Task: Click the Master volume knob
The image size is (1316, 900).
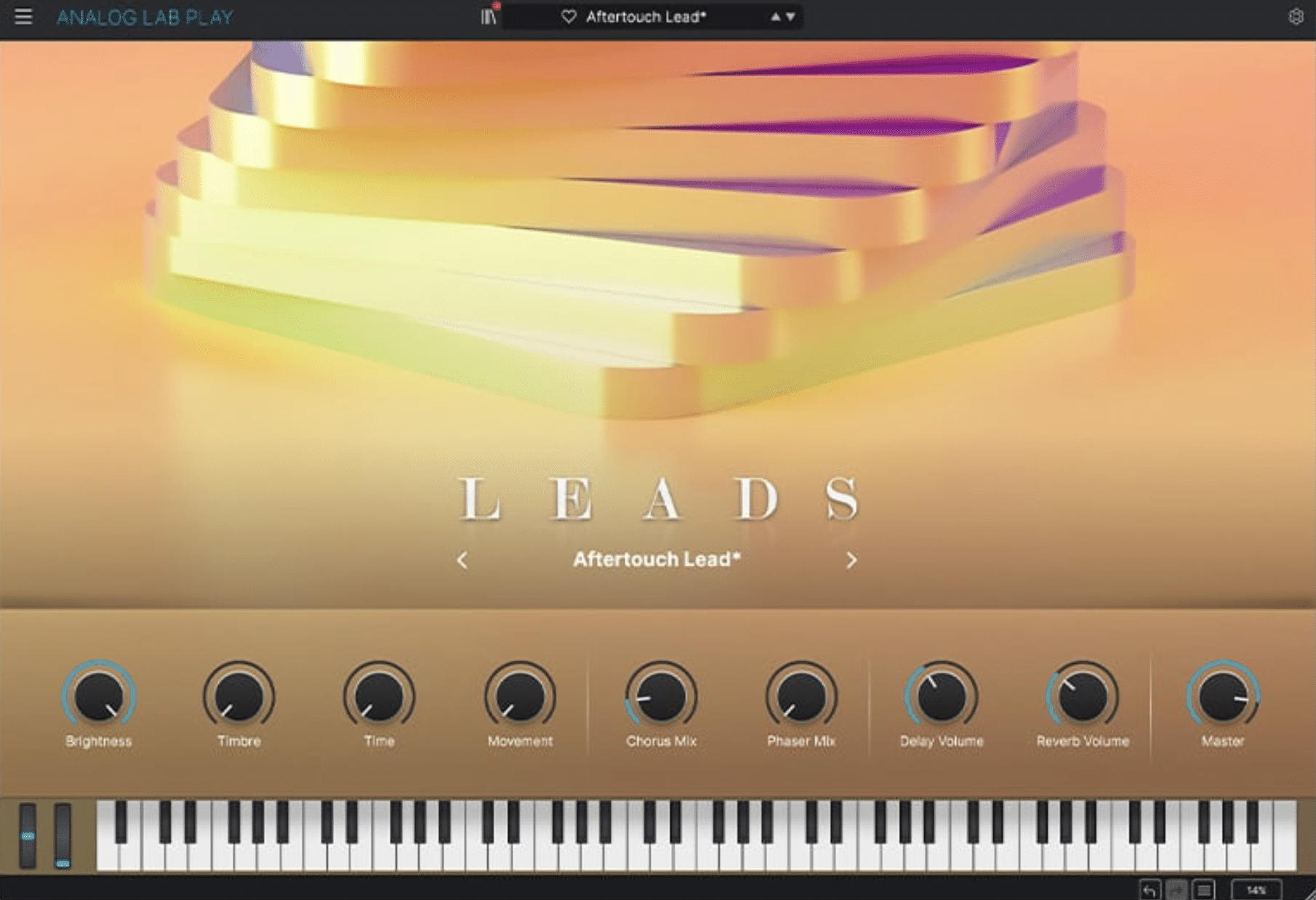Action: click(x=1223, y=696)
